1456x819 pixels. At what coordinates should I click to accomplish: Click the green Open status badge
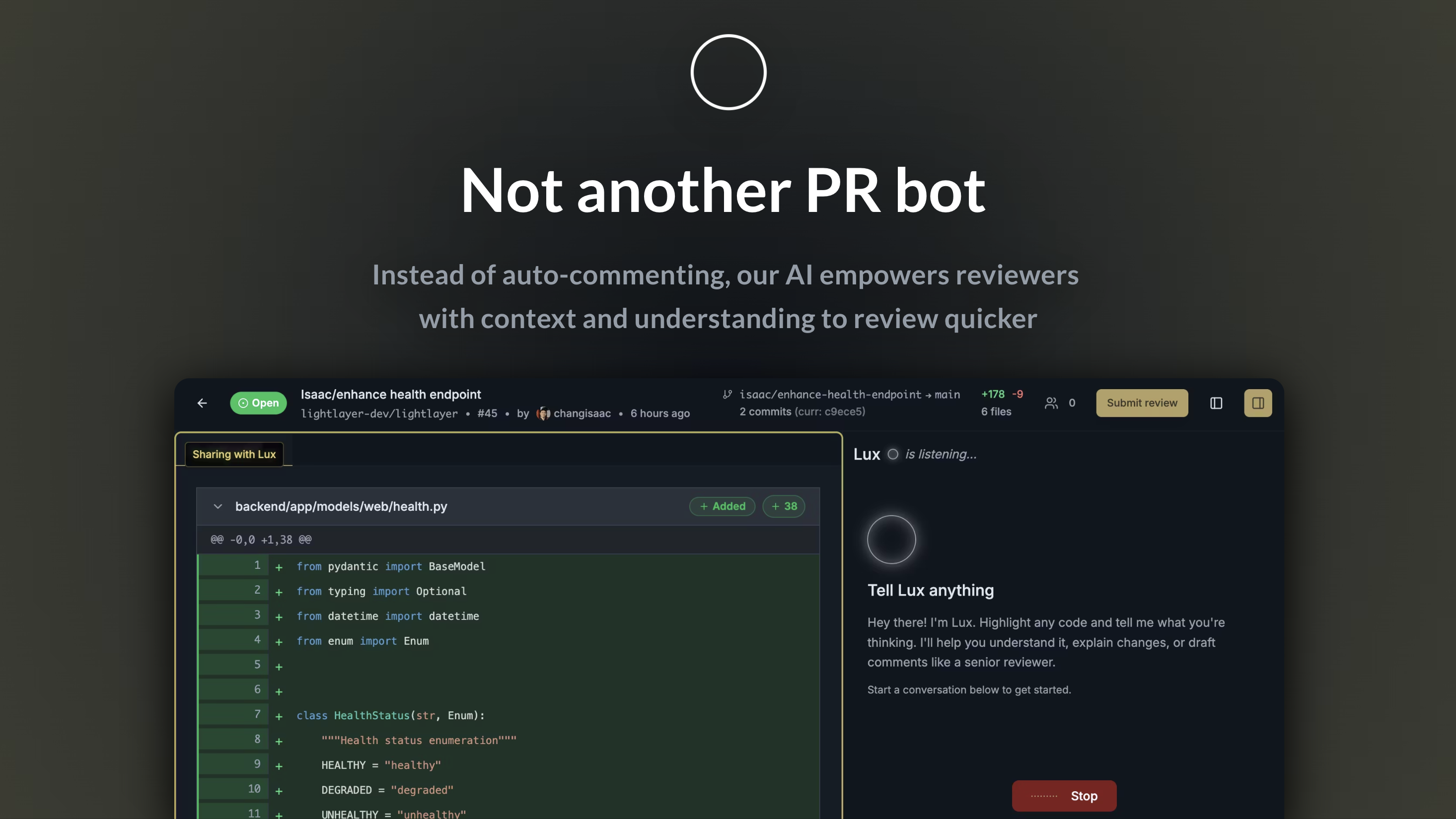(258, 403)
